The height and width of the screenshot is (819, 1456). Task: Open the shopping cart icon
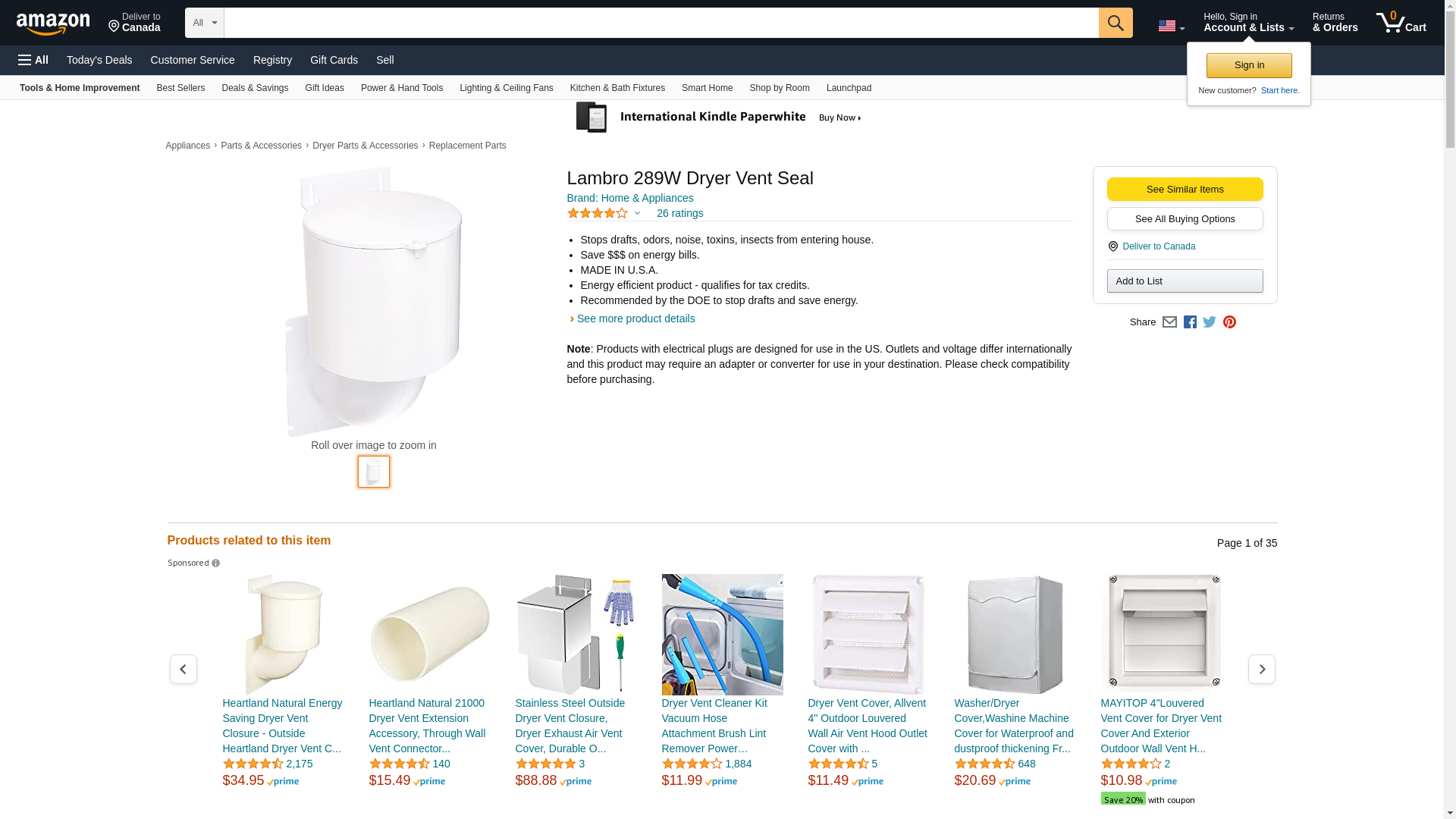[1401, 23]
